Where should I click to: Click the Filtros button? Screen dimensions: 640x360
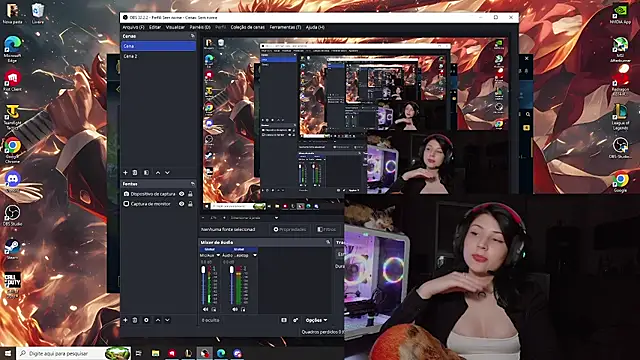(327, 229)
